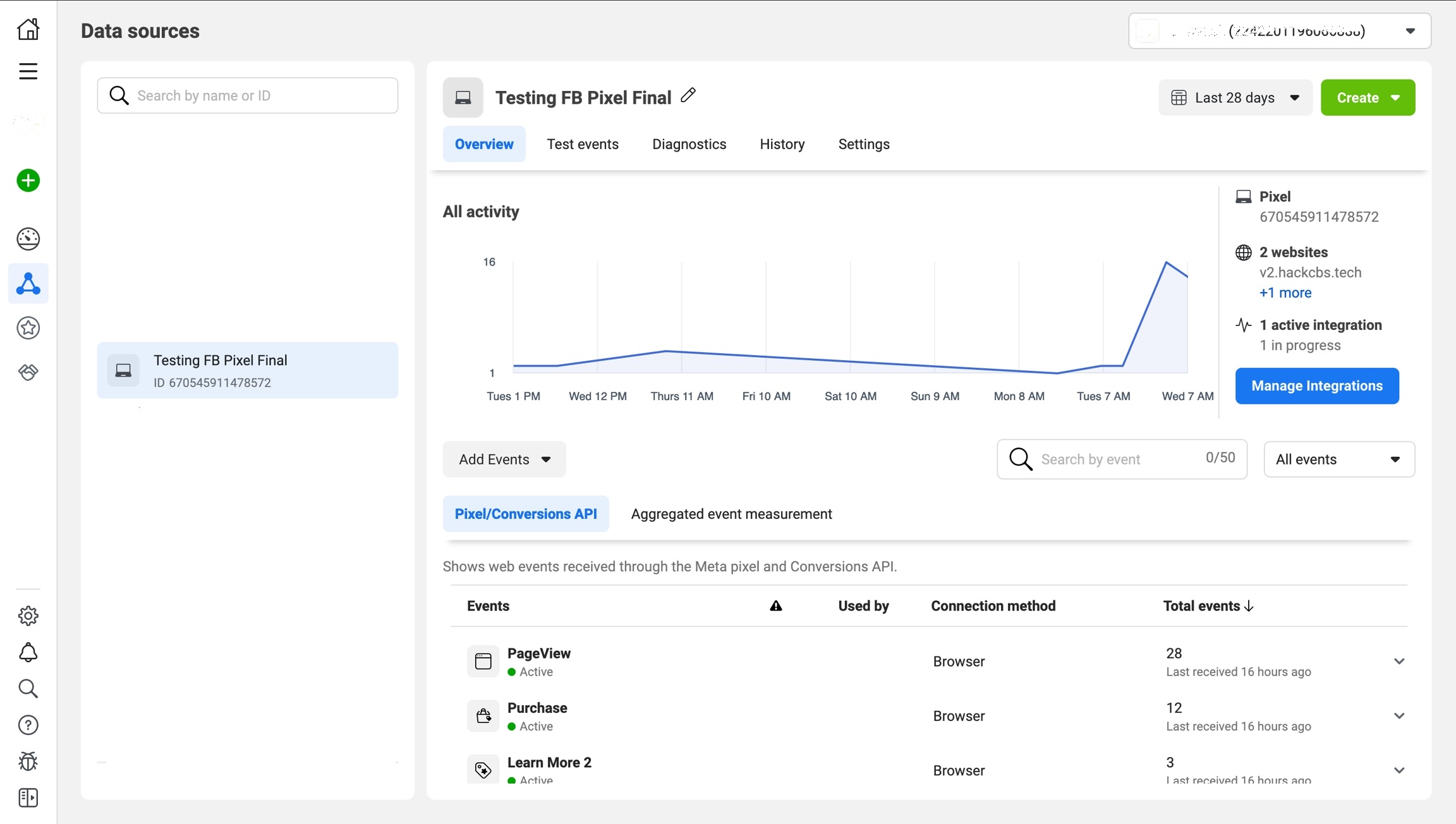The width and height of the screenshot is (1456, 824).
Task: Click the Manage Integrations button
Action: coord(1316,386)
